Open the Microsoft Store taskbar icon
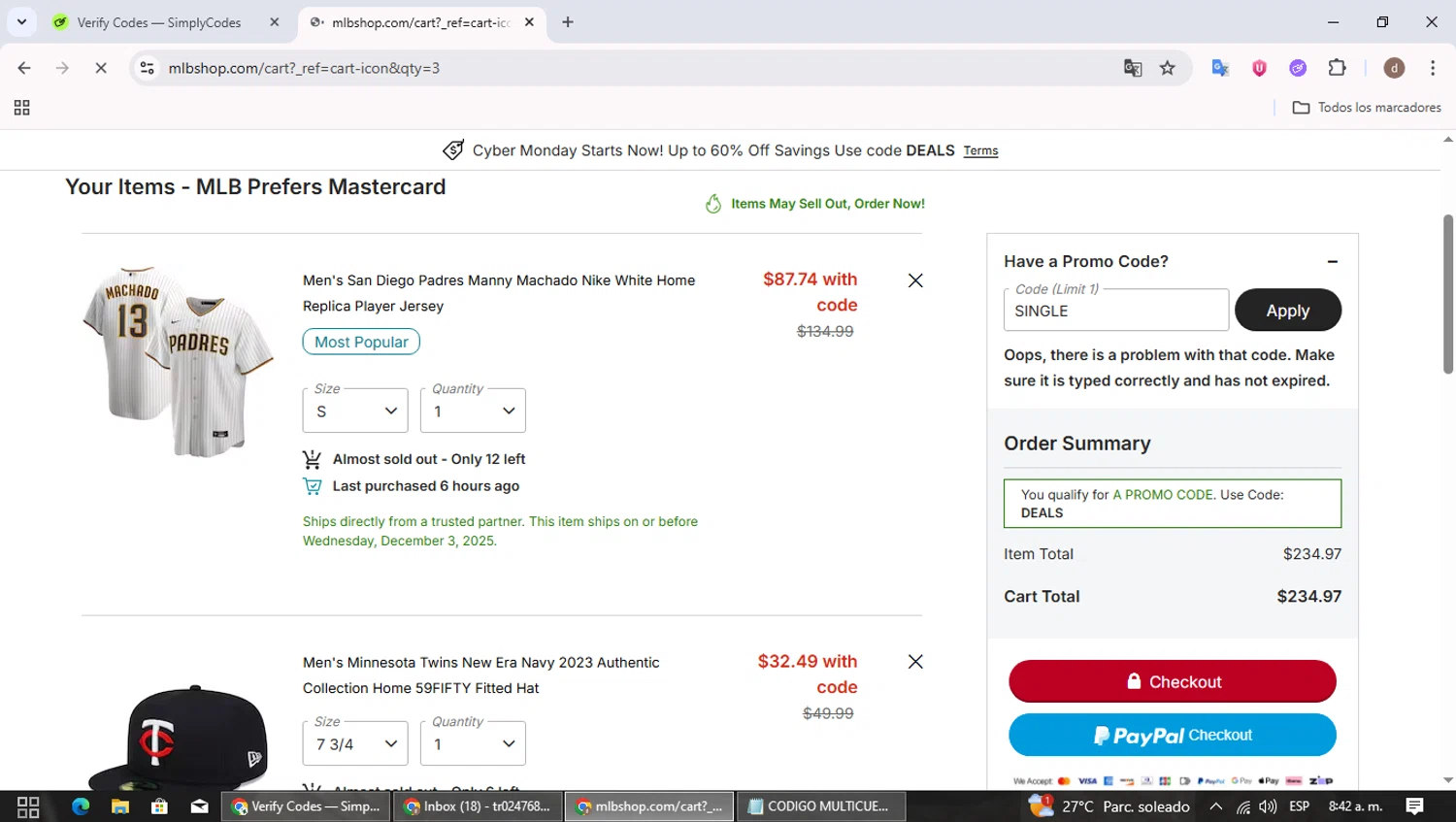This screenshot has width=1456, height=822. pos(159,806)
